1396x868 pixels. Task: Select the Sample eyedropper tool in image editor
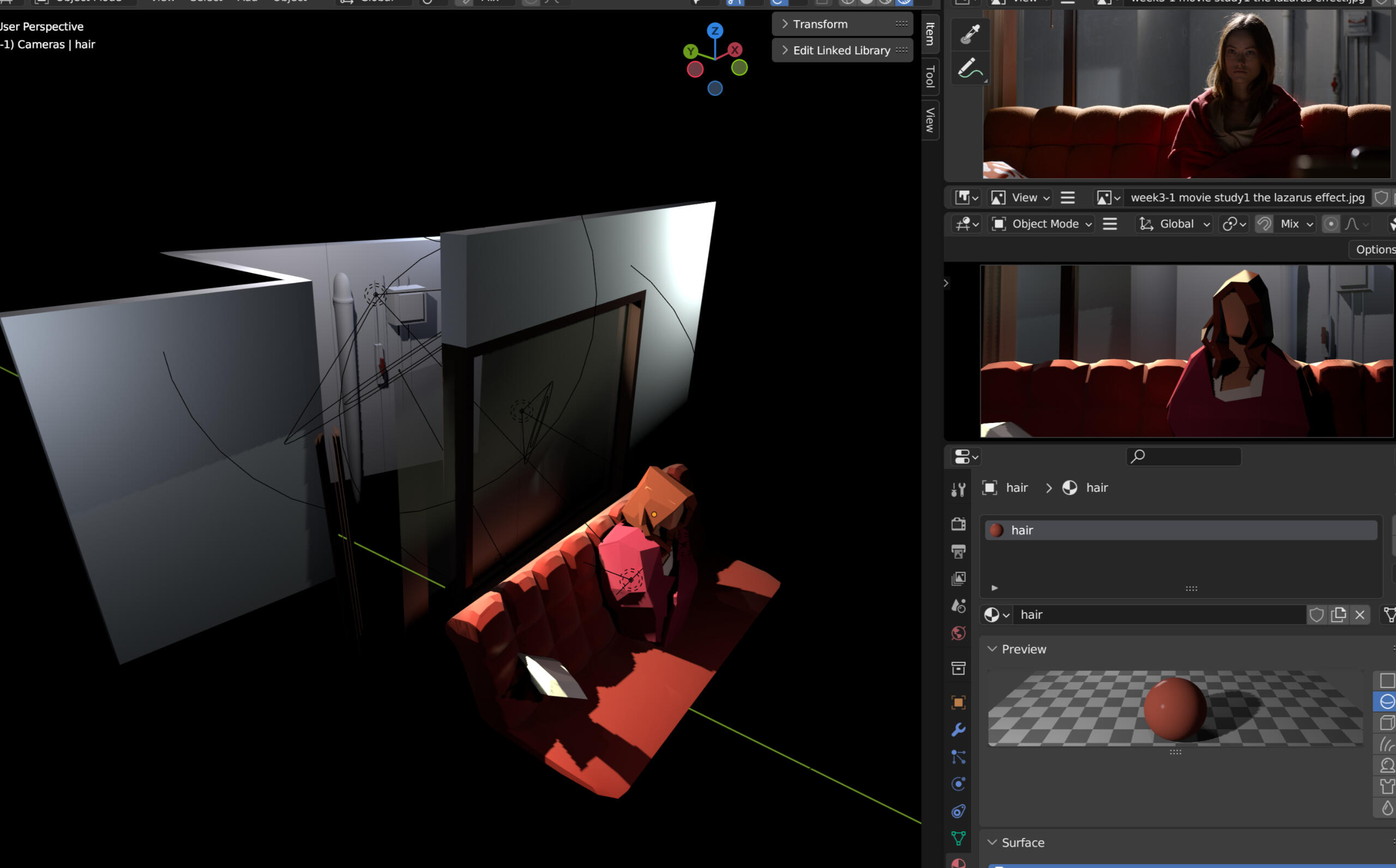tap(970, 34)
